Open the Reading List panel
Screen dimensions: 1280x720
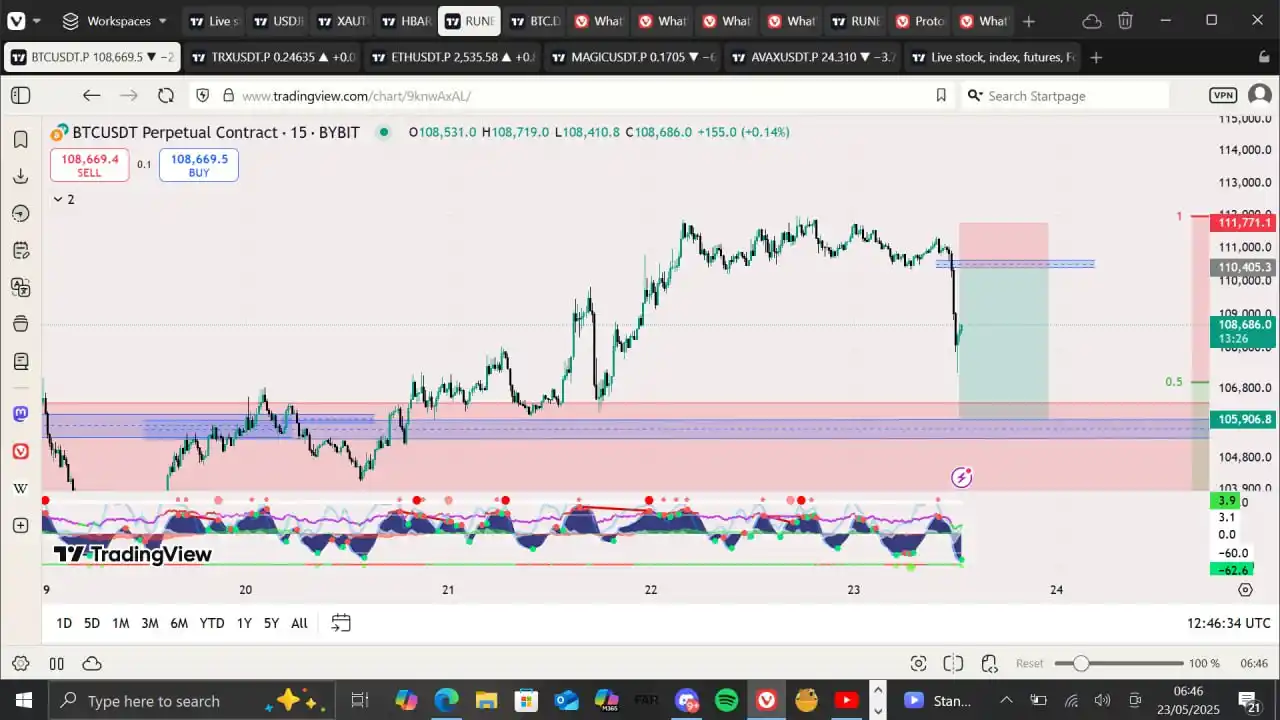point(20,361)
